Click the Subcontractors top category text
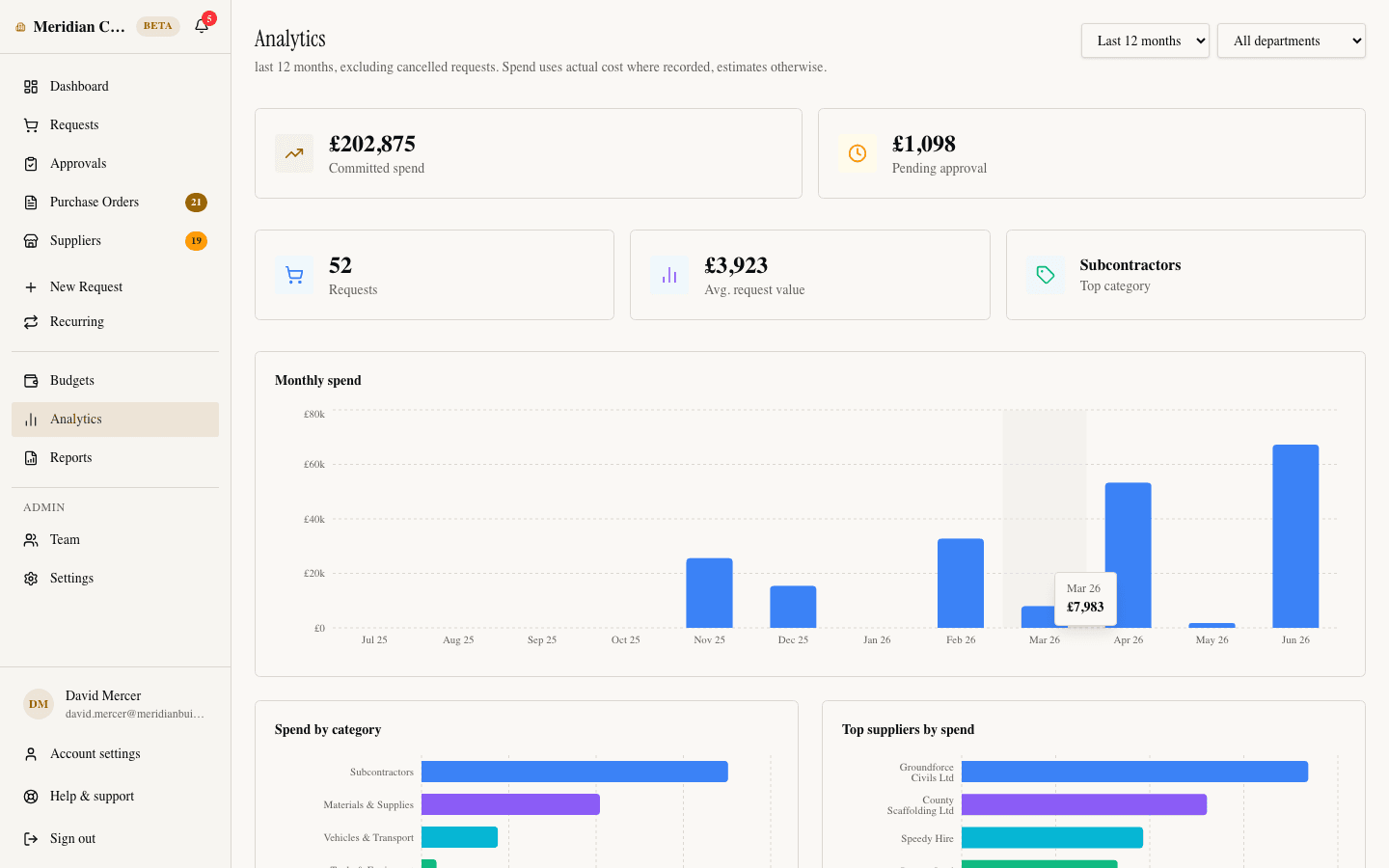 click(x=1130, y=265)
